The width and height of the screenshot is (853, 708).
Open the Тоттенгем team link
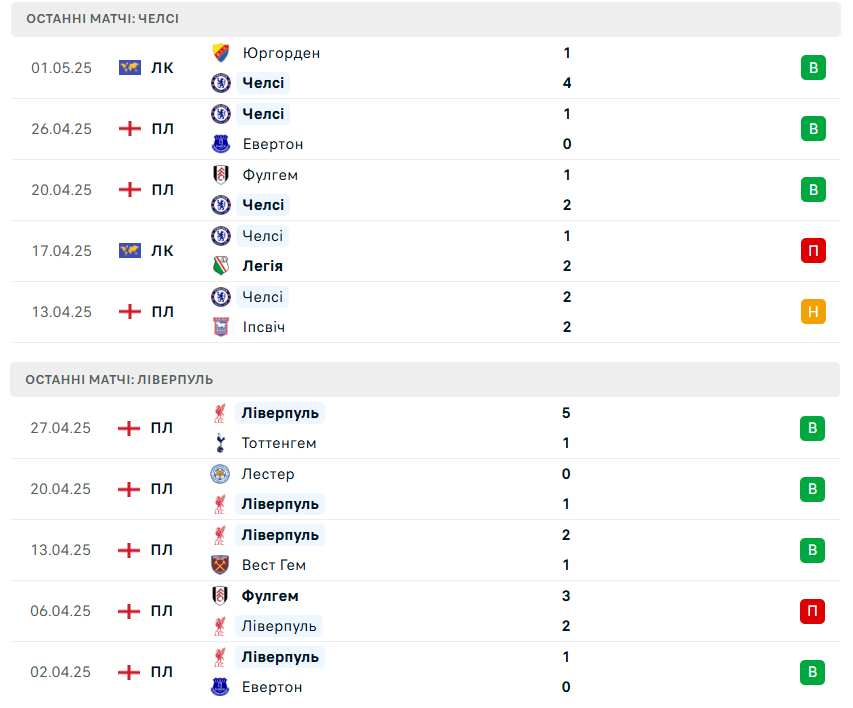(279, 443)
